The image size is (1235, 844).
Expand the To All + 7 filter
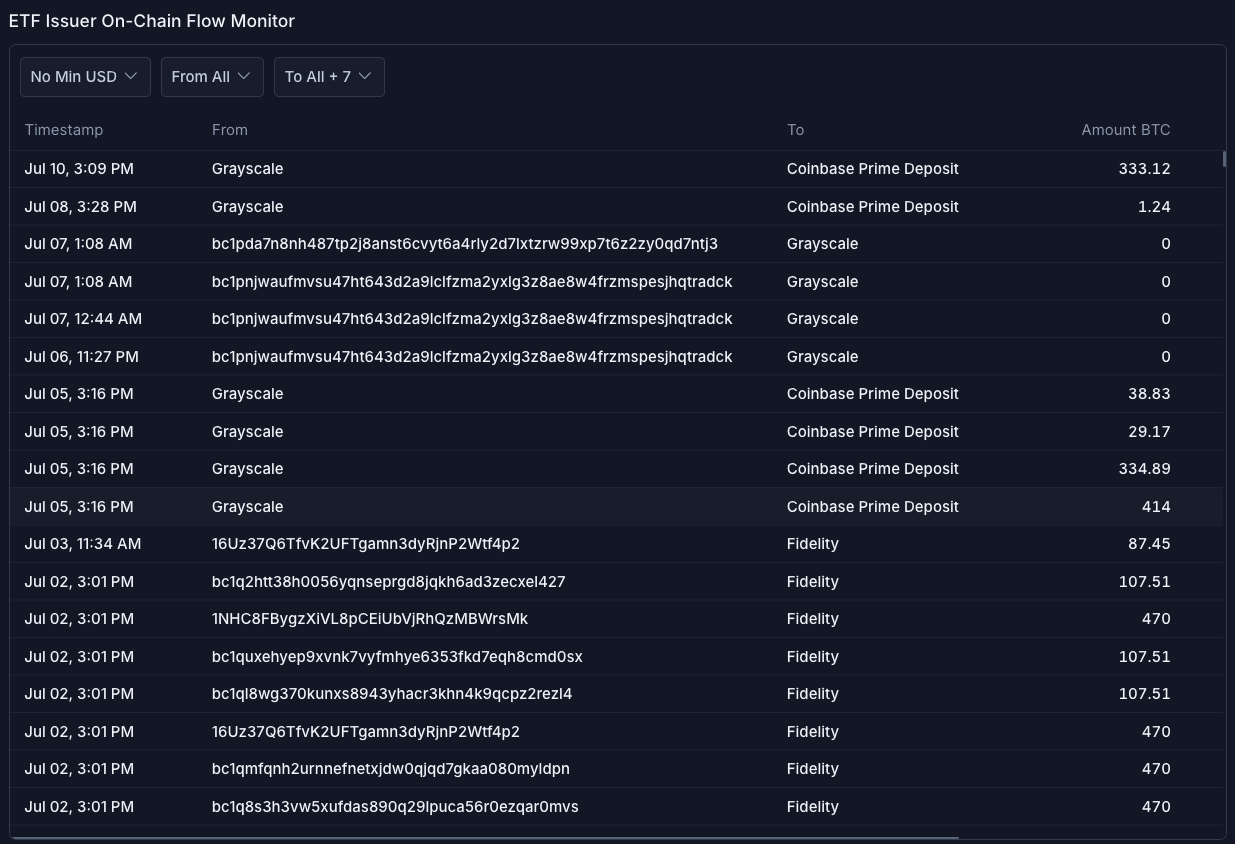tap(329, 77)
